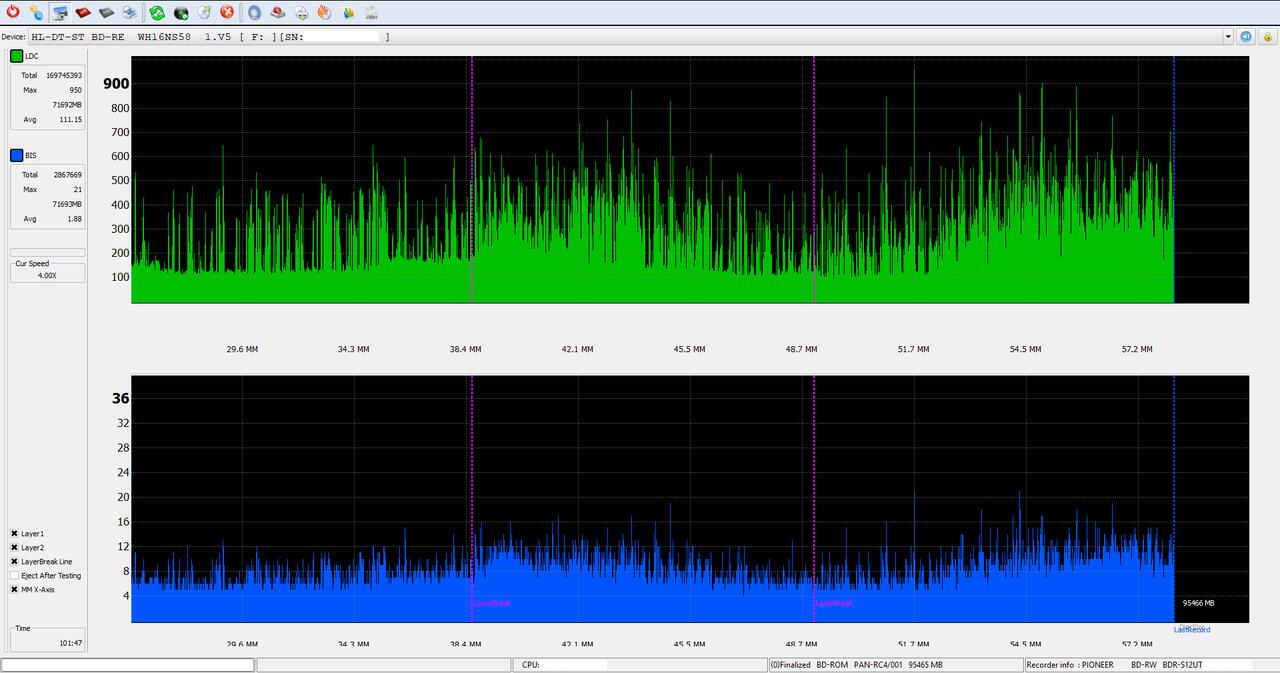Screen dimensions: 1280x673
Task: Click the blue circular disc info icon
Action: coord(254,12)
